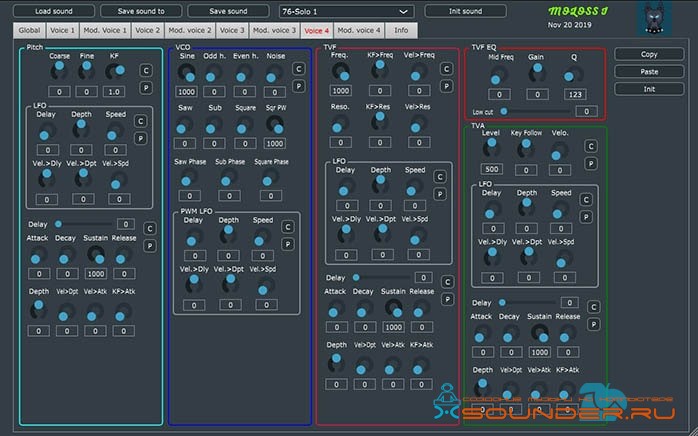This screenshot has height=436, width=698.
Task: Click the TVA envelope Delay slider
Action: pos(528,302)
